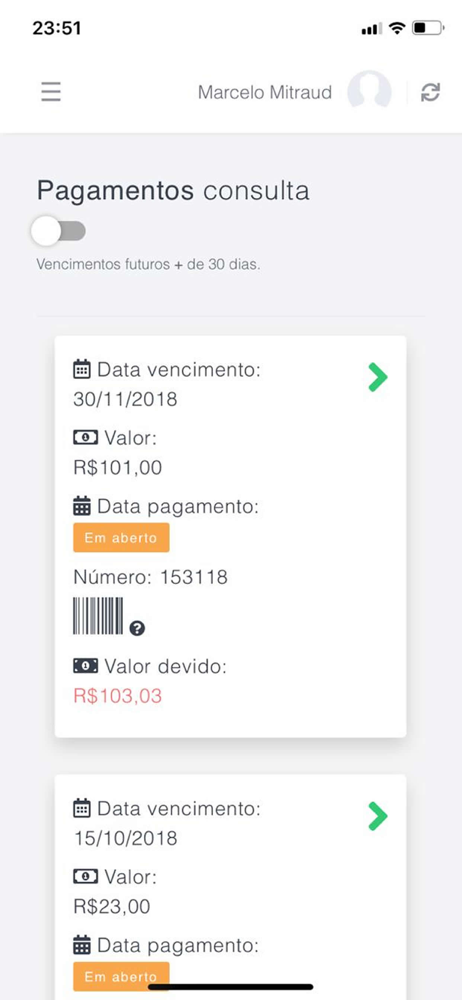Tap the refresh sync icon
462x1000 pixels.
tap(431, 92)
